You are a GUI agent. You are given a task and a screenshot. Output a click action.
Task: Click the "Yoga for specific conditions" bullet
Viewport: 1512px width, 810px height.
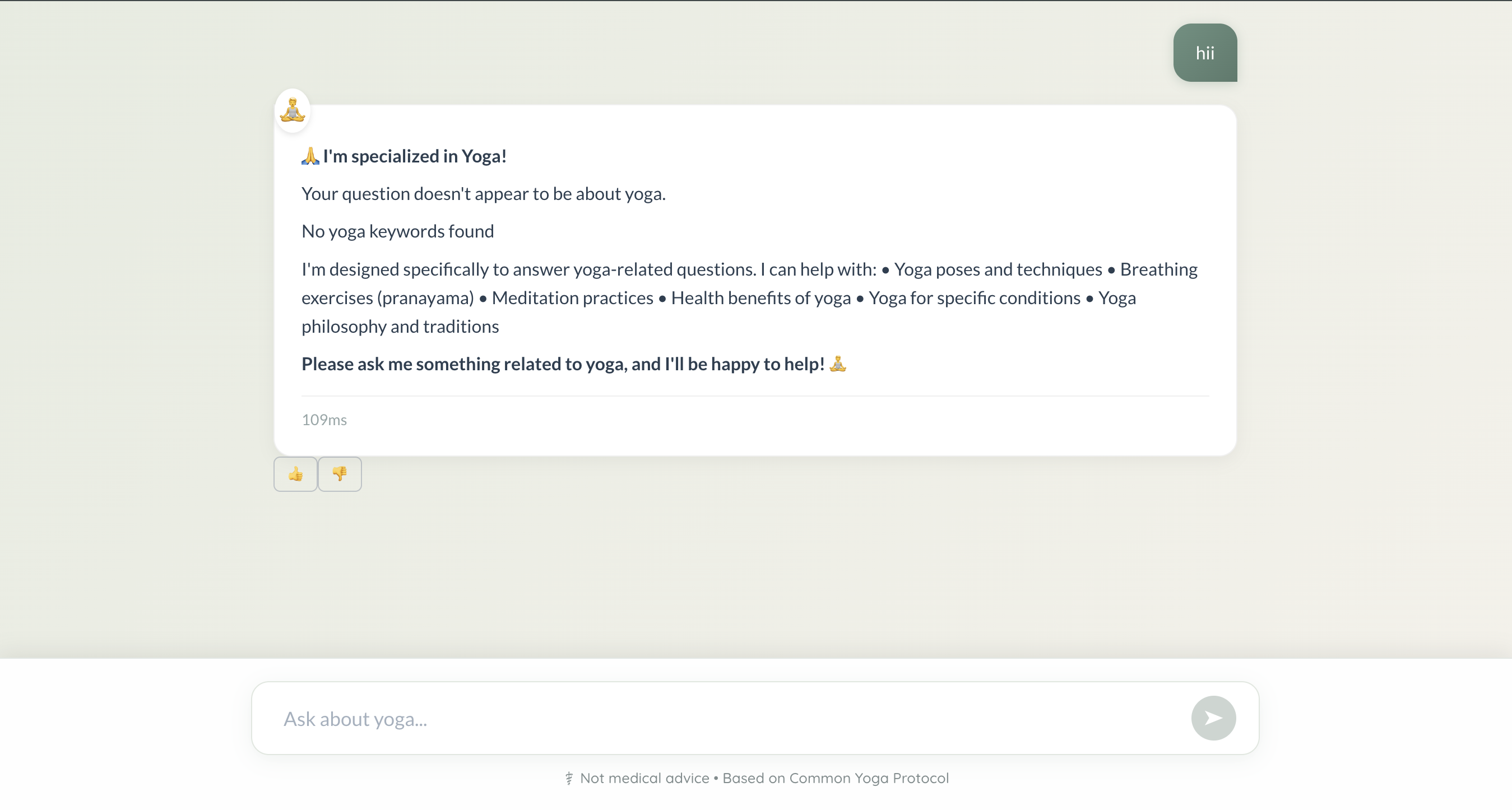pos(975,298)
